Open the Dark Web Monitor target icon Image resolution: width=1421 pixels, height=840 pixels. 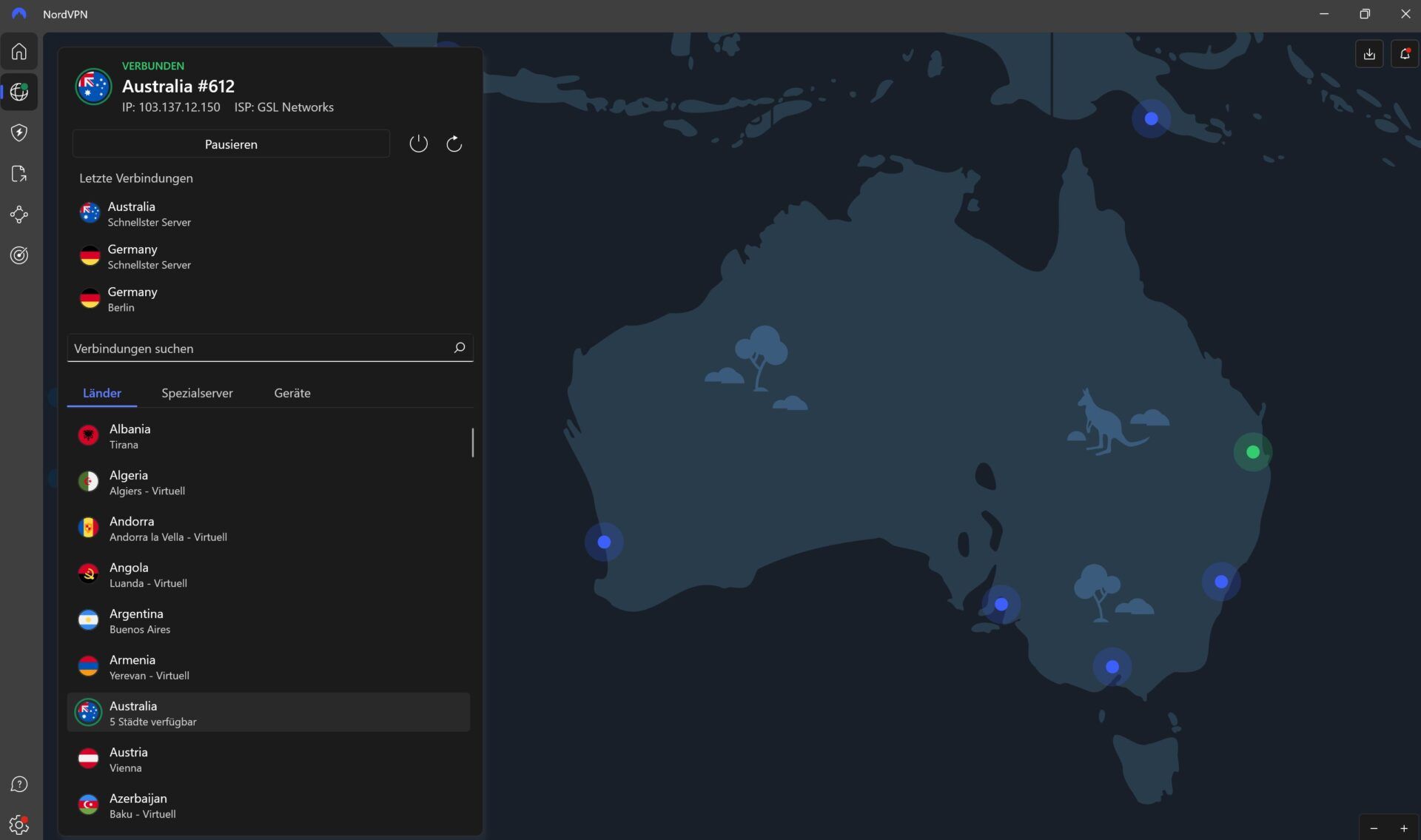(19, 255)
